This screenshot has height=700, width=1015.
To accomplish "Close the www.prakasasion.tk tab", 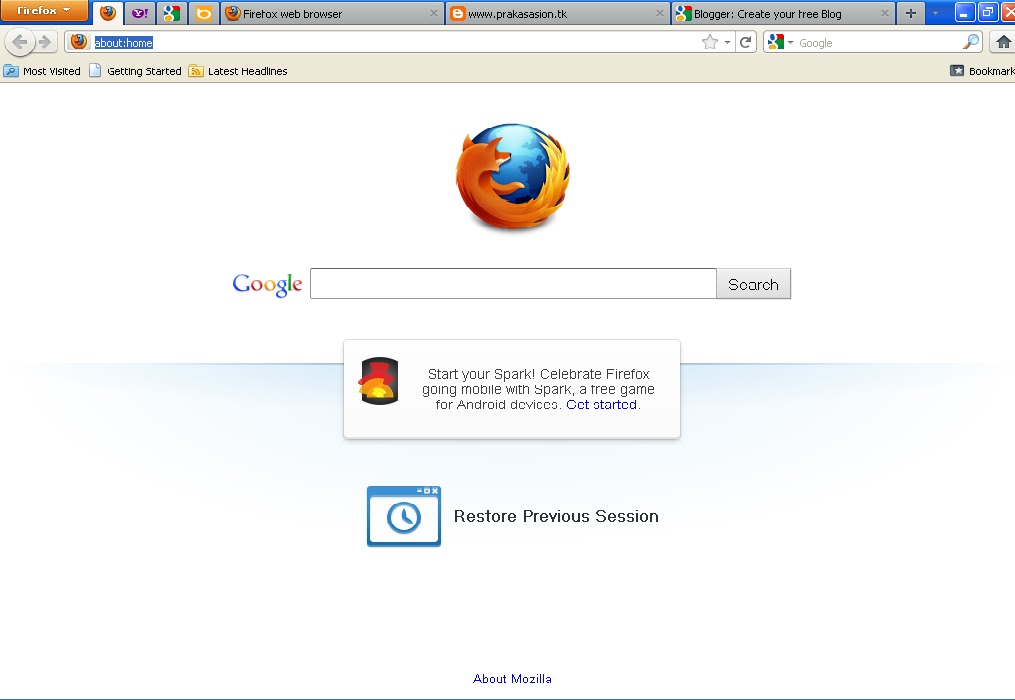I will (660, 13).
